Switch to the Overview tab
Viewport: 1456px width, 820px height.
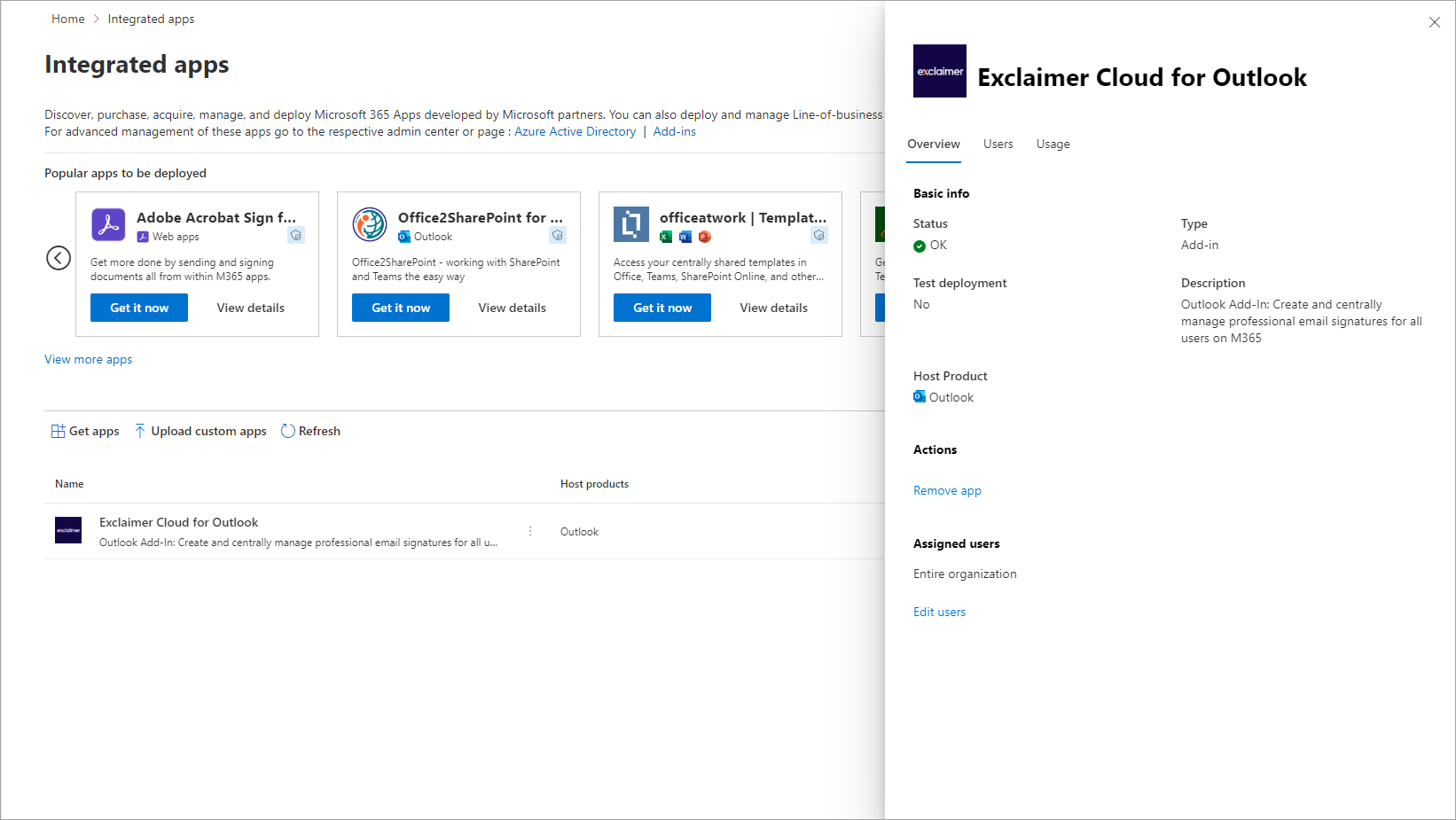[x=934, y=144]
